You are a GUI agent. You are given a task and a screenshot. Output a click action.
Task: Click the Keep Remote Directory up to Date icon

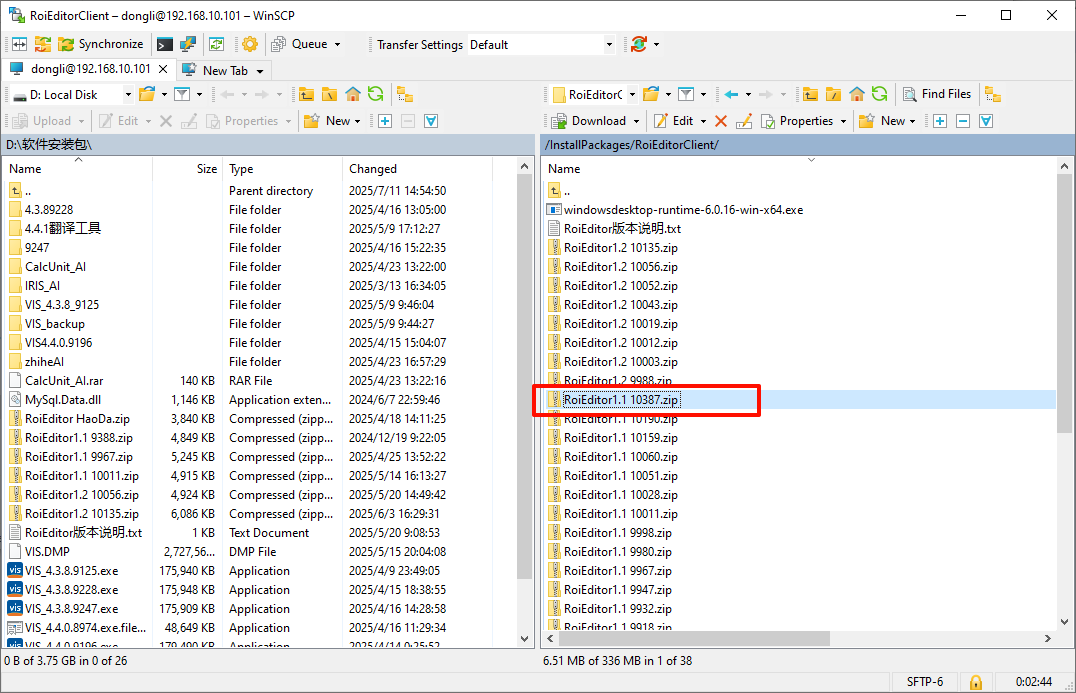tap(217, 45)
